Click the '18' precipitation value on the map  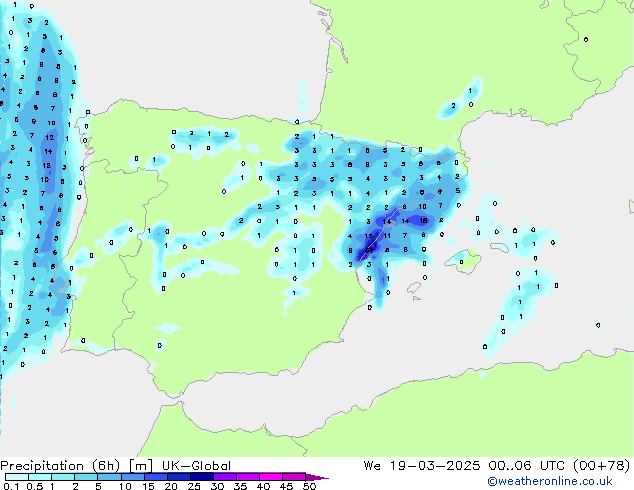[423, 220]
